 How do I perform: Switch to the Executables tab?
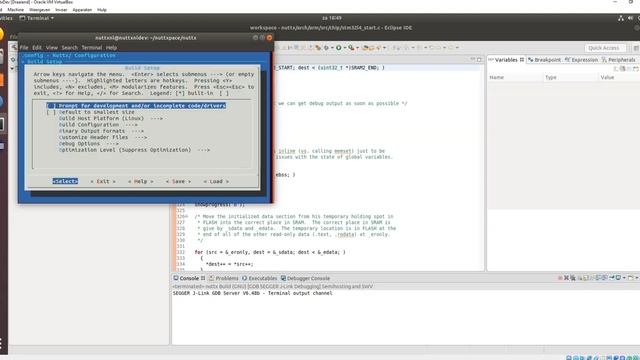point(259,278)
